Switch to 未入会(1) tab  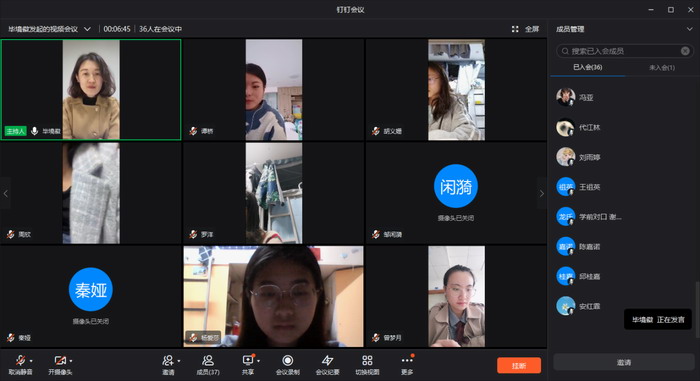(x=662, y=67)
